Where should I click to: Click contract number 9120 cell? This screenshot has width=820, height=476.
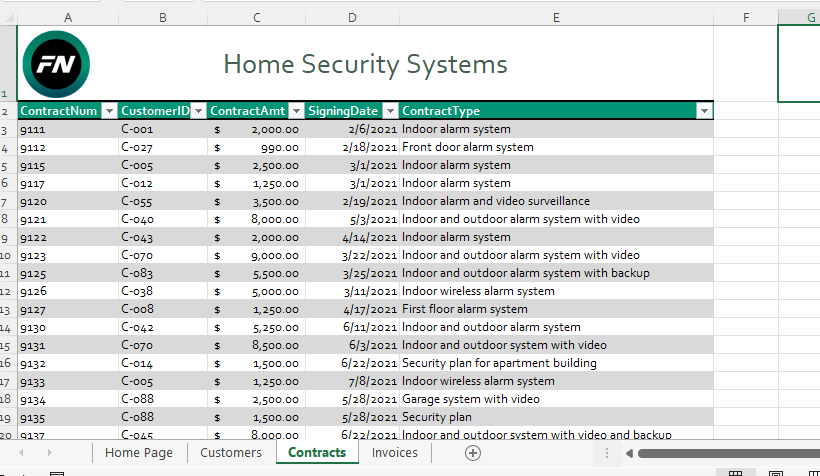pos(68,201)
